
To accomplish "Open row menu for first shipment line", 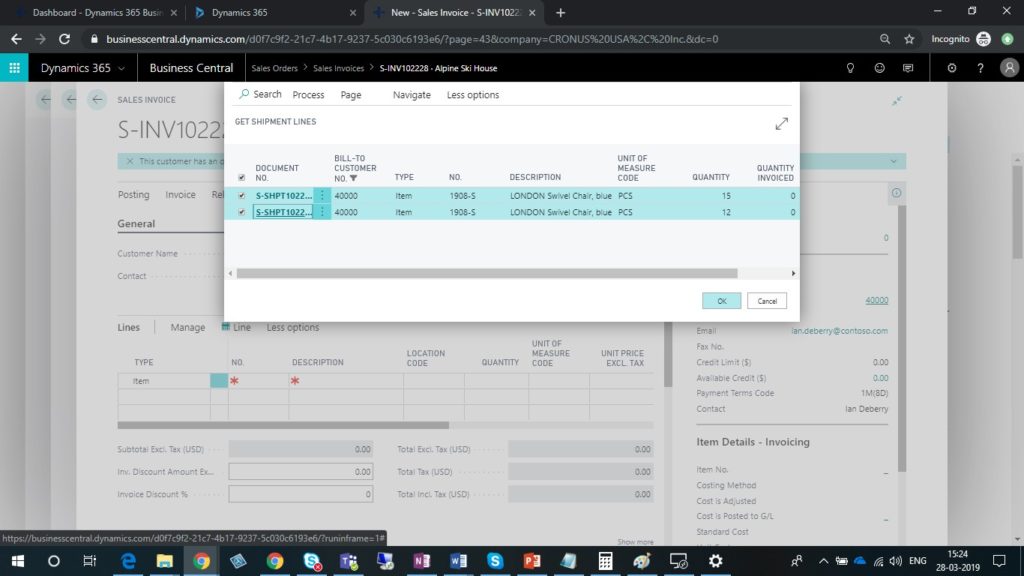I will tap(322, 196).
